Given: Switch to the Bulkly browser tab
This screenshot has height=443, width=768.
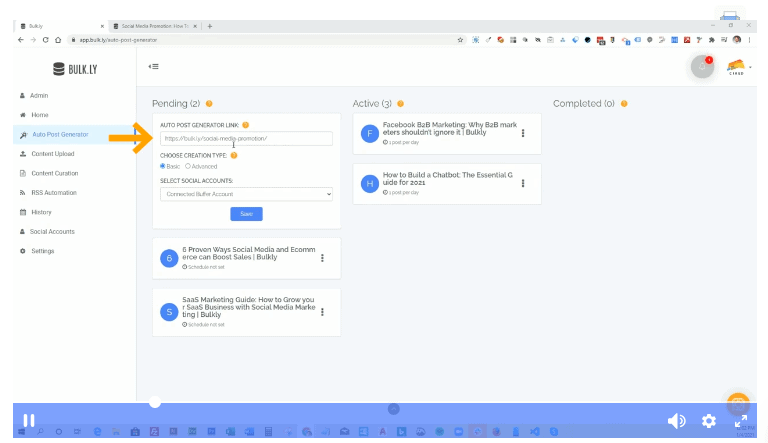Looking at the screenshot, I should pos(60,26).
